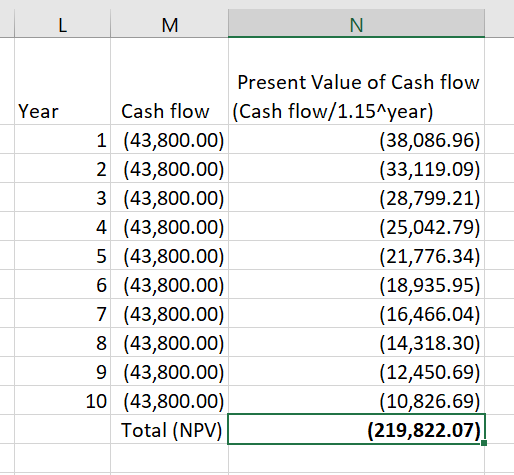
Task: Select the Year 9 cell
Action: pyautogui.click(x=62, y=371)
